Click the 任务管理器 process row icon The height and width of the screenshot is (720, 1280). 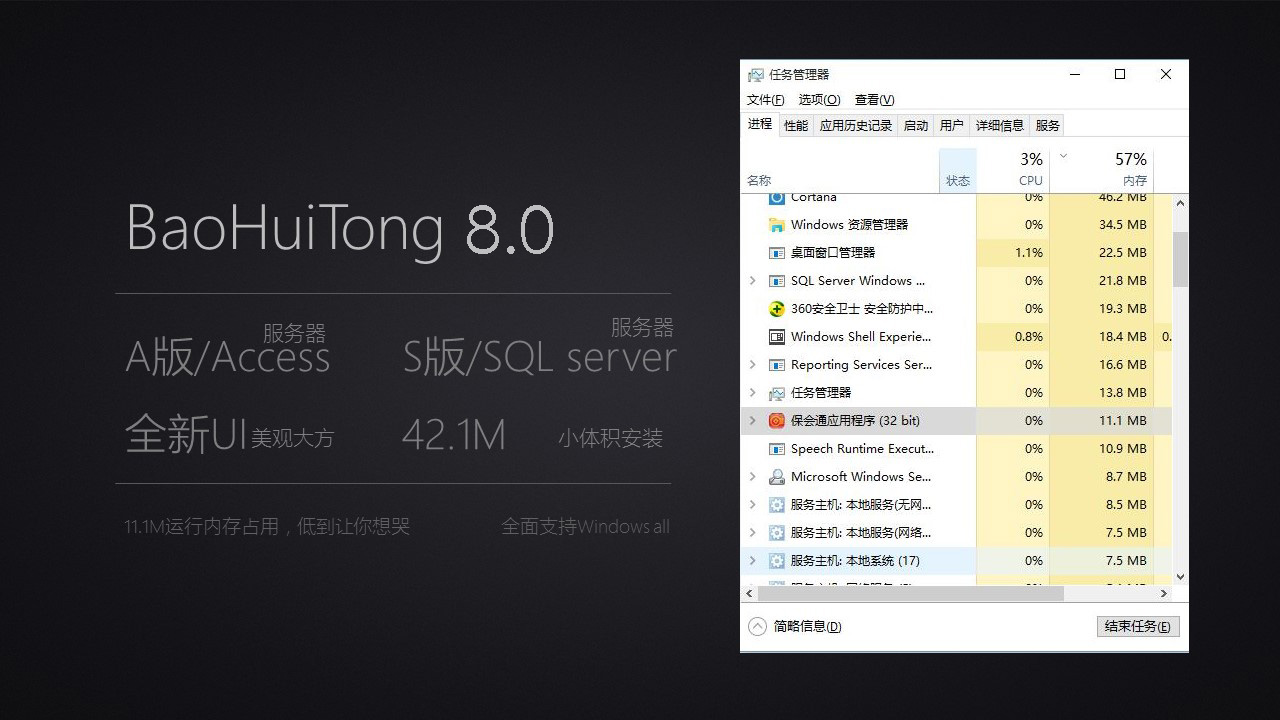[x=776, y=393]
